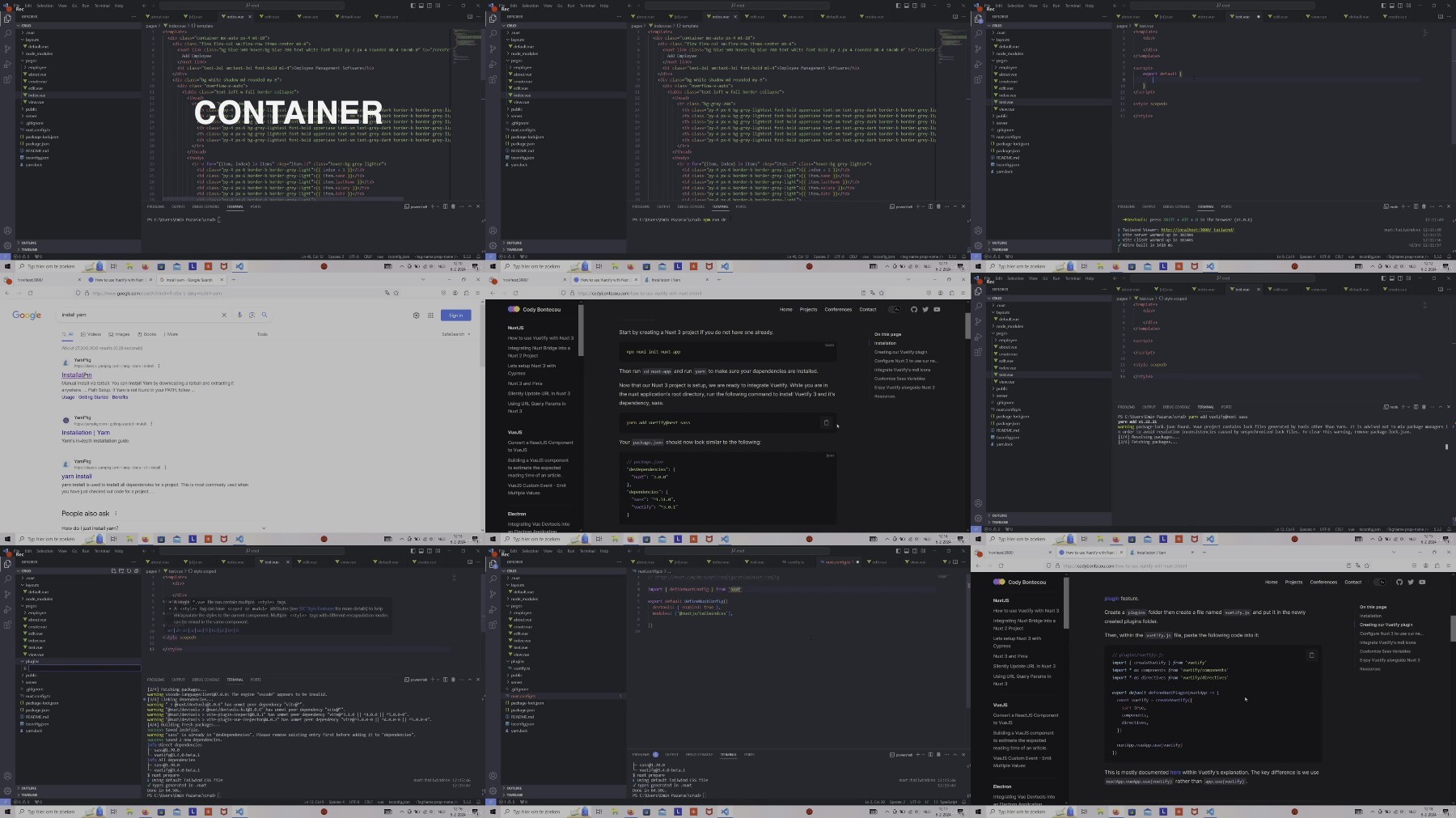Open the tab list dropdown in the Google search window
Image resolution: width=1456 pixels, height=818 pixels.
pyautogui.click(x=423, y=280)
